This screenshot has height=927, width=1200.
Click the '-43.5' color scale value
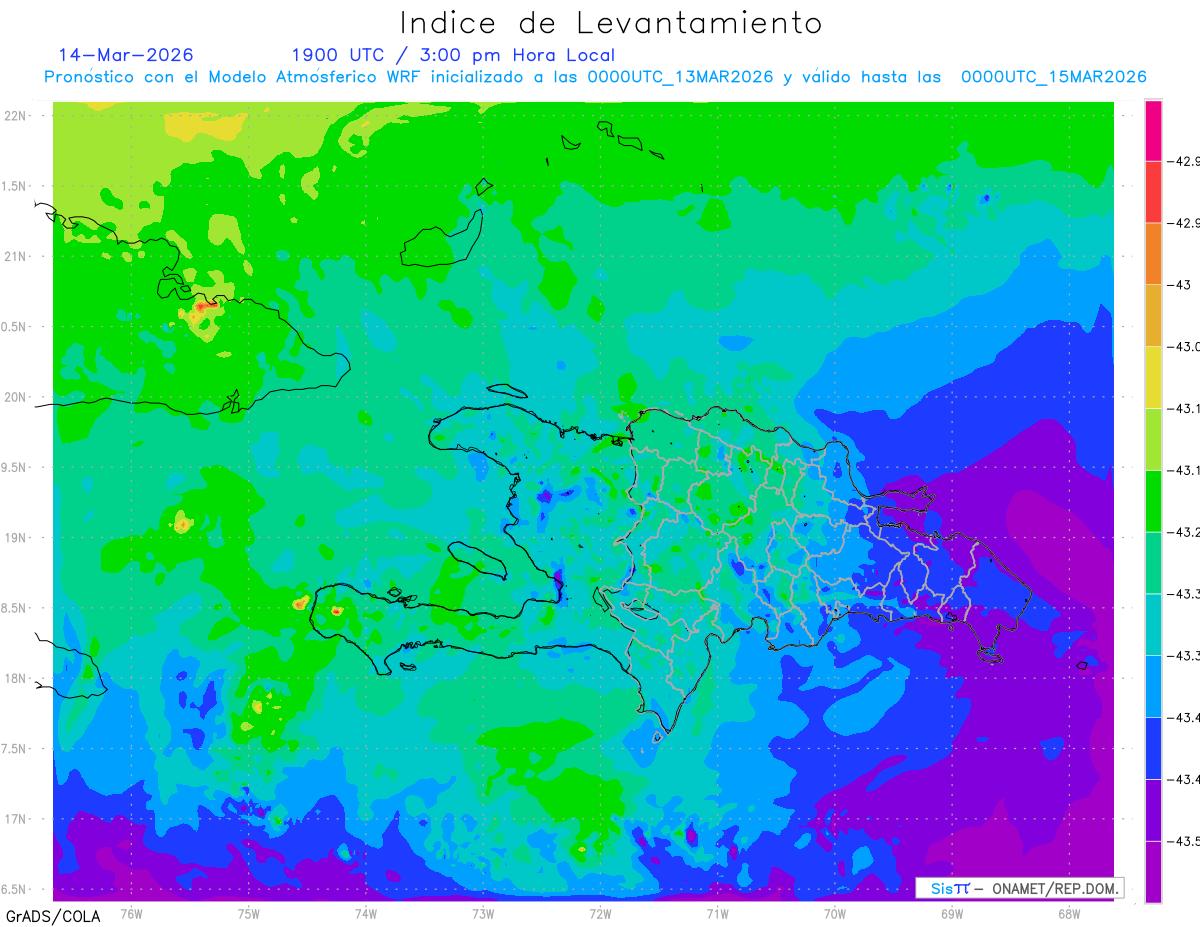coord(1185,841)
